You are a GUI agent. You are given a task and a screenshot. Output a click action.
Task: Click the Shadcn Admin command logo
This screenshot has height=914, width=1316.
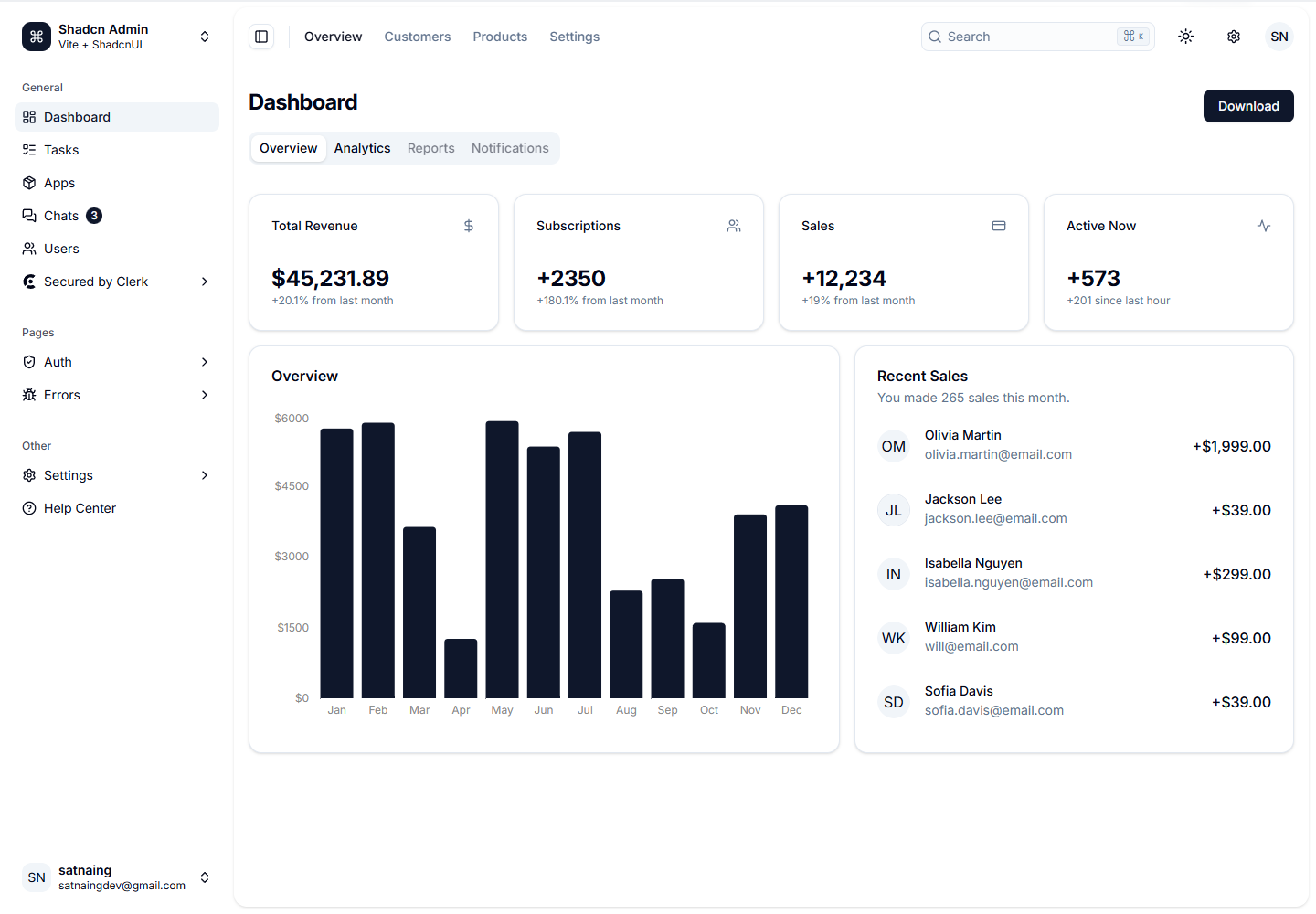point(37,37)
